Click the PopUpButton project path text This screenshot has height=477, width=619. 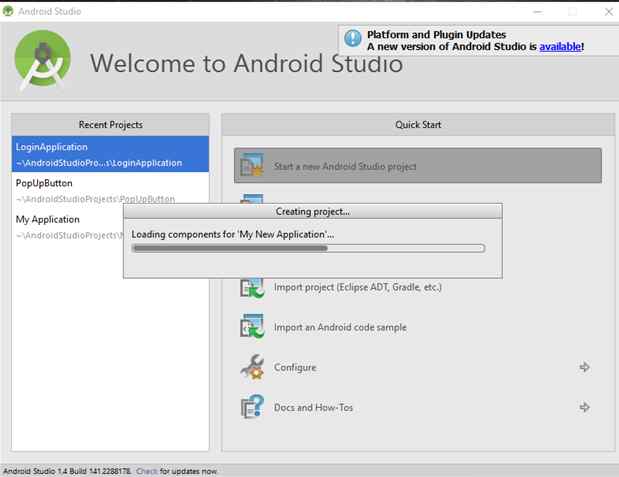95,199
